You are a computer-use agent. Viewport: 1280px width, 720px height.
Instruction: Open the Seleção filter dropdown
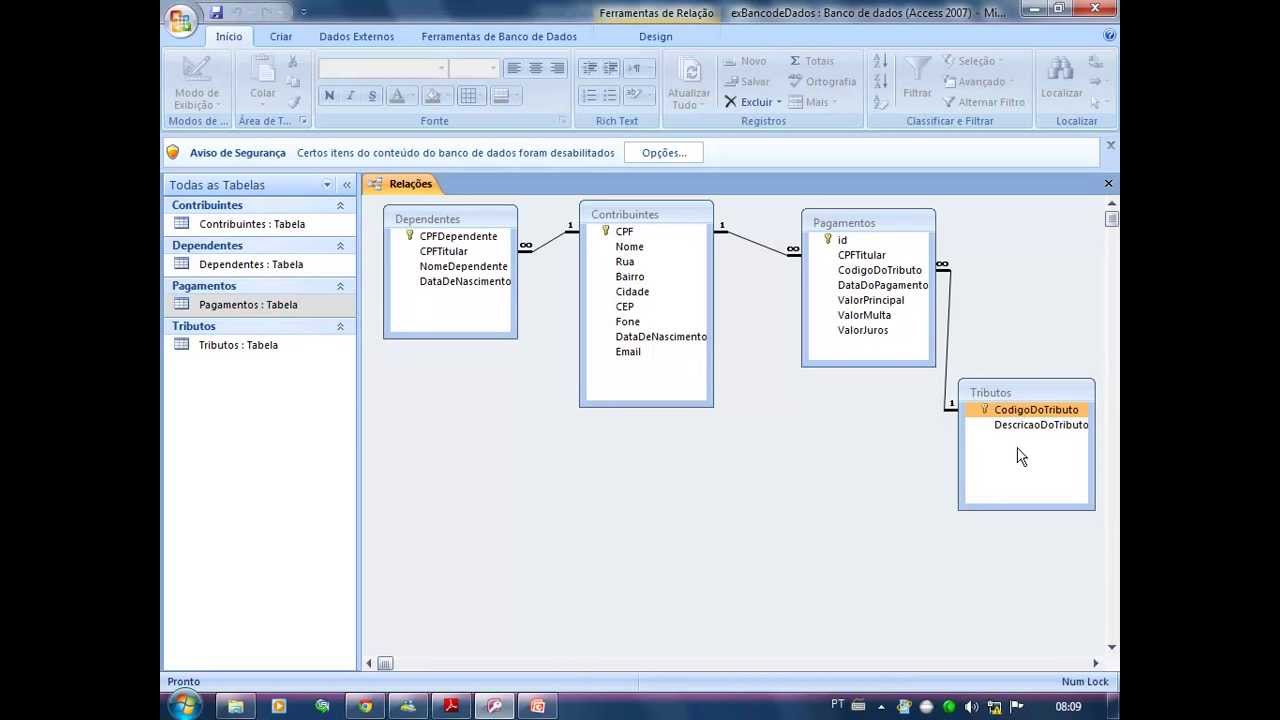pos(974,61)
